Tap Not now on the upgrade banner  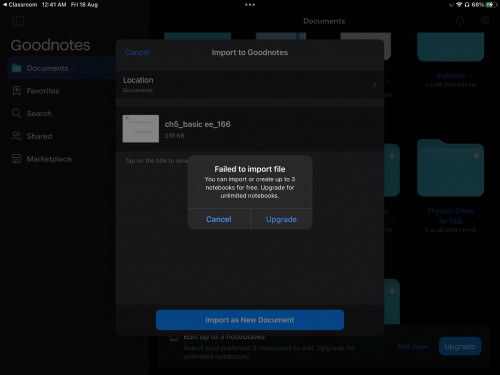(x=413, y=347)
